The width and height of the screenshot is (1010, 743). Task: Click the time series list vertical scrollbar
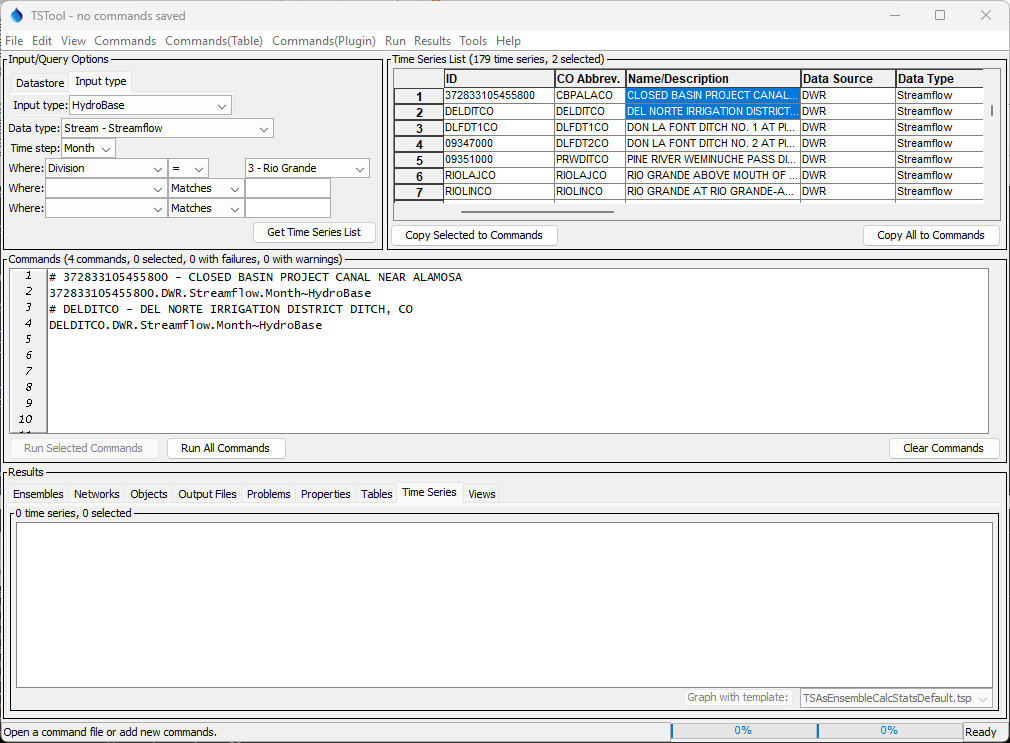[x=992, y=111]
